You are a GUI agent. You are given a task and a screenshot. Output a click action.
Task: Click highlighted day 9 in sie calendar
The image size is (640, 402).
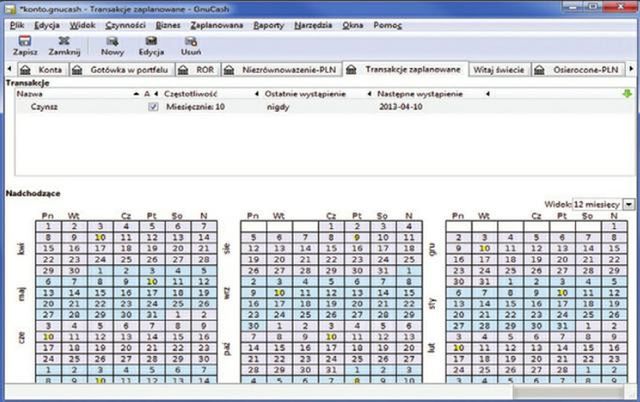357,237
